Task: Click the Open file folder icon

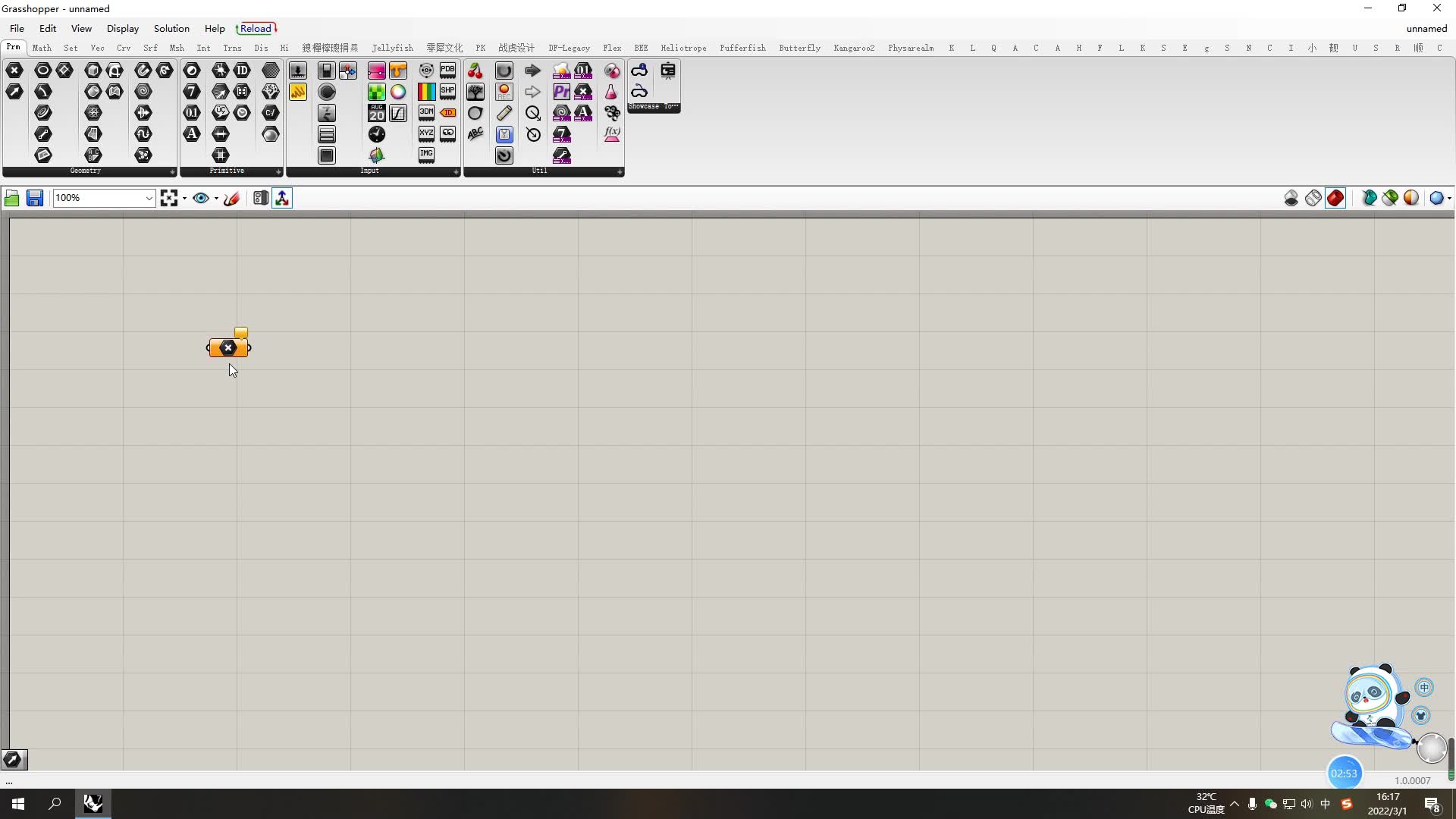Action: [12, 199]
